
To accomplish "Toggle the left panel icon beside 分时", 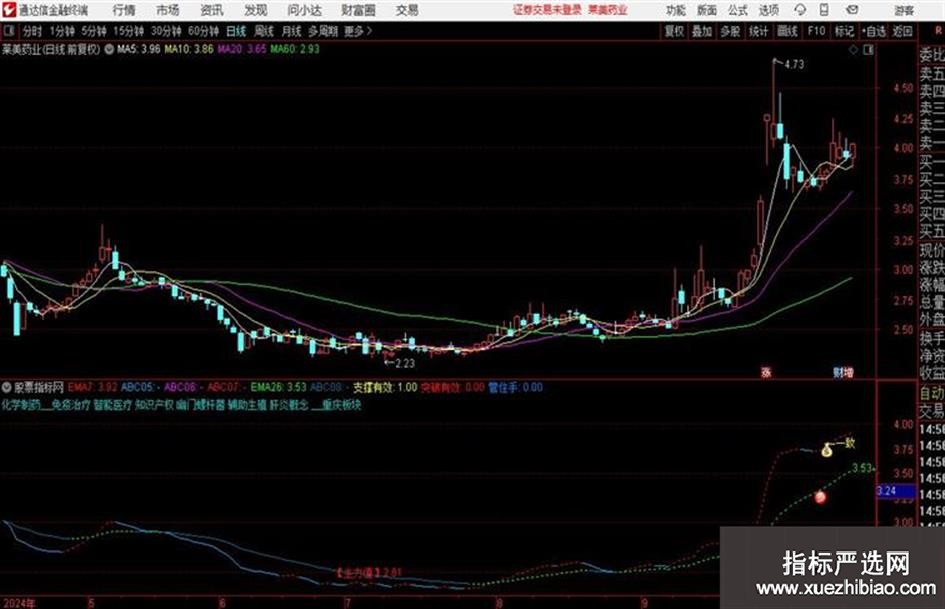I will tap(9, 31).
